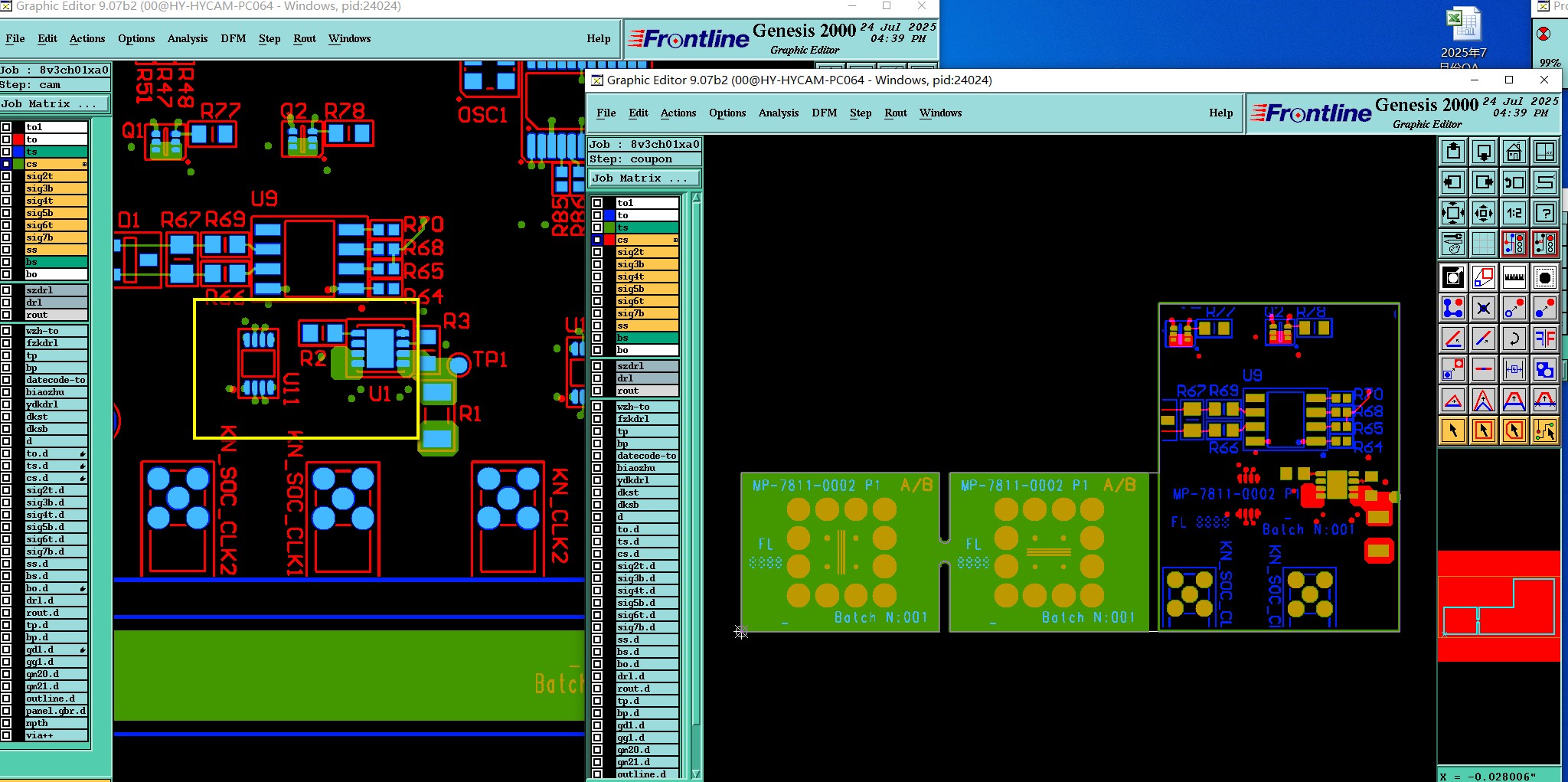
Task: Toggle the grid display icon
Action: click(x=1483, y=244)
